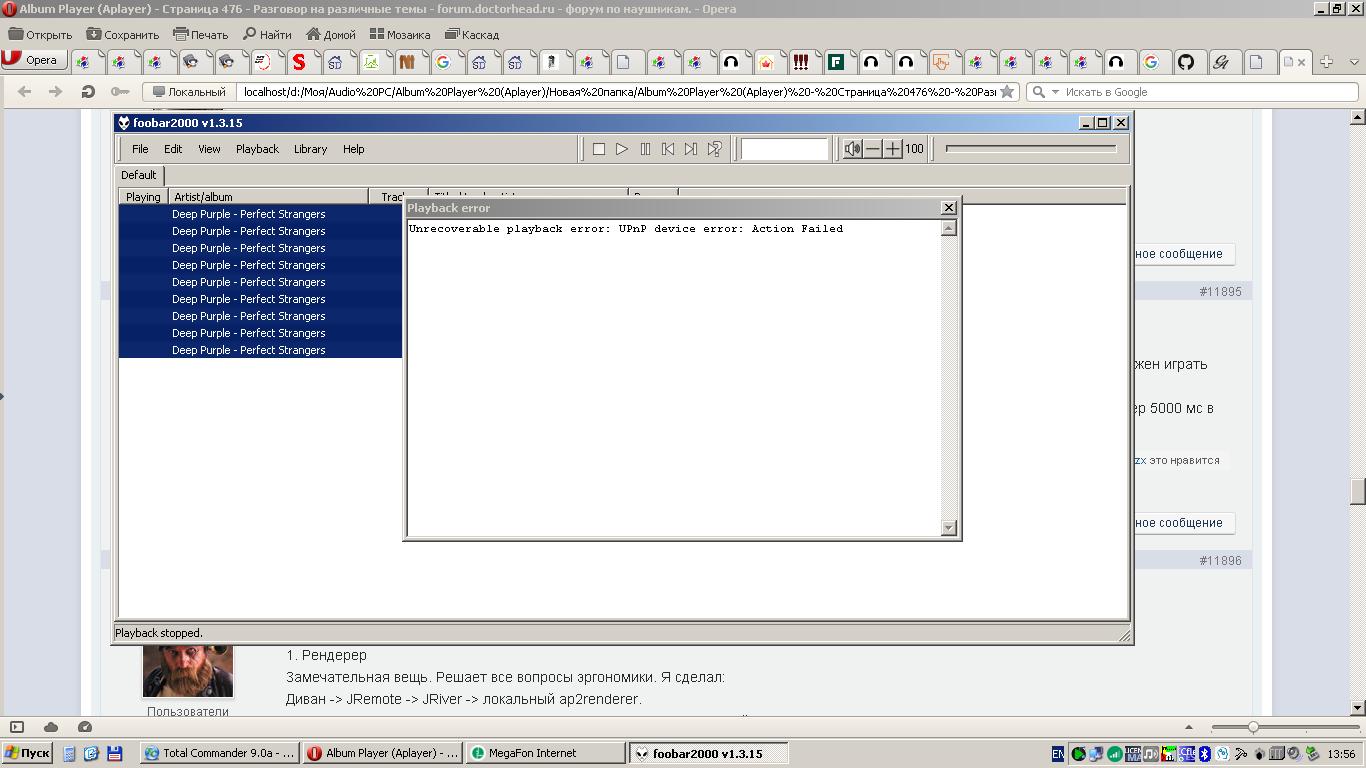Screen dimensions: 1366x768
Task: Click the Локальный address badge
Action: click(189, 92)
